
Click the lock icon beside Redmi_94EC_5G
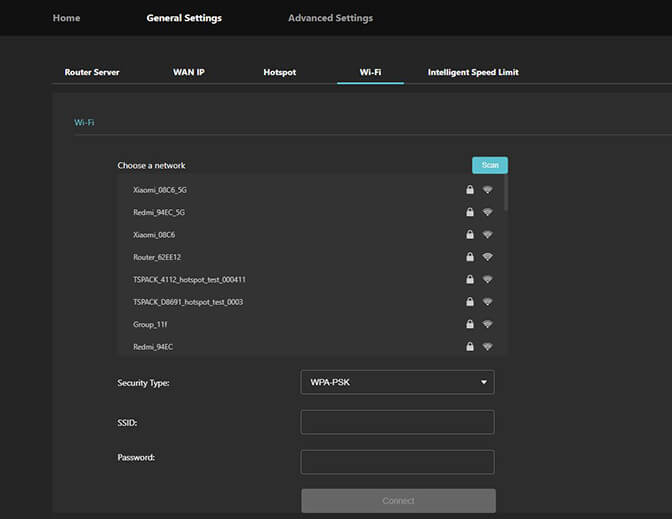tap(470, 212)
